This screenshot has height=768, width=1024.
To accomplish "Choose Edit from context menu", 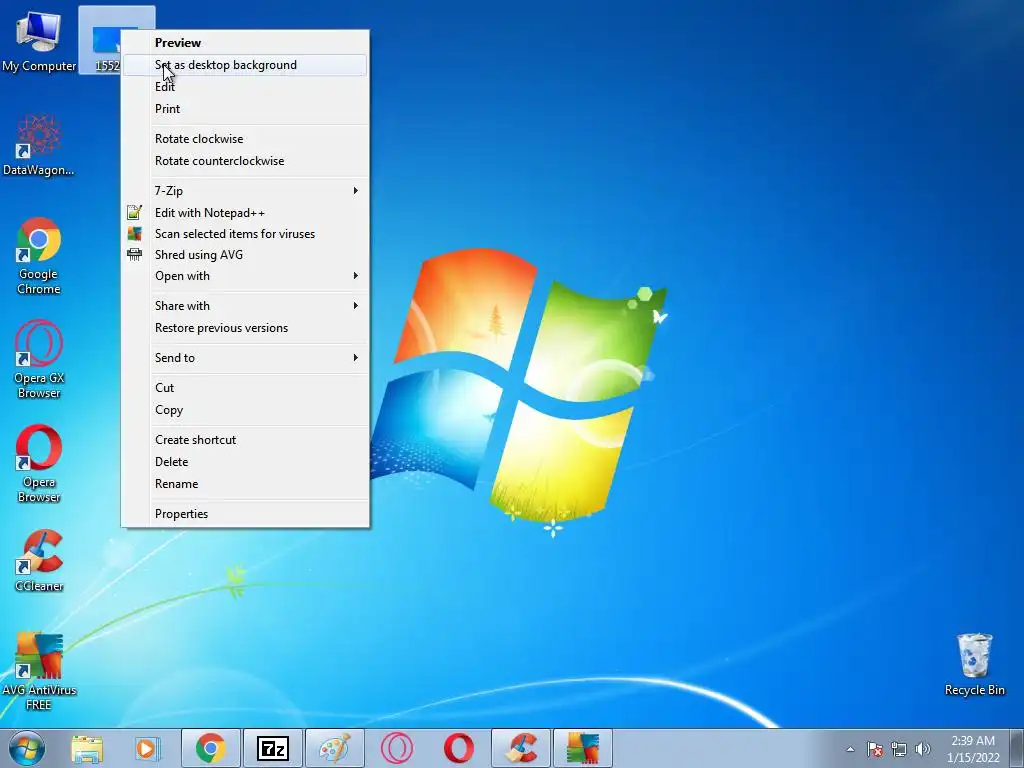I will (246, 87).
